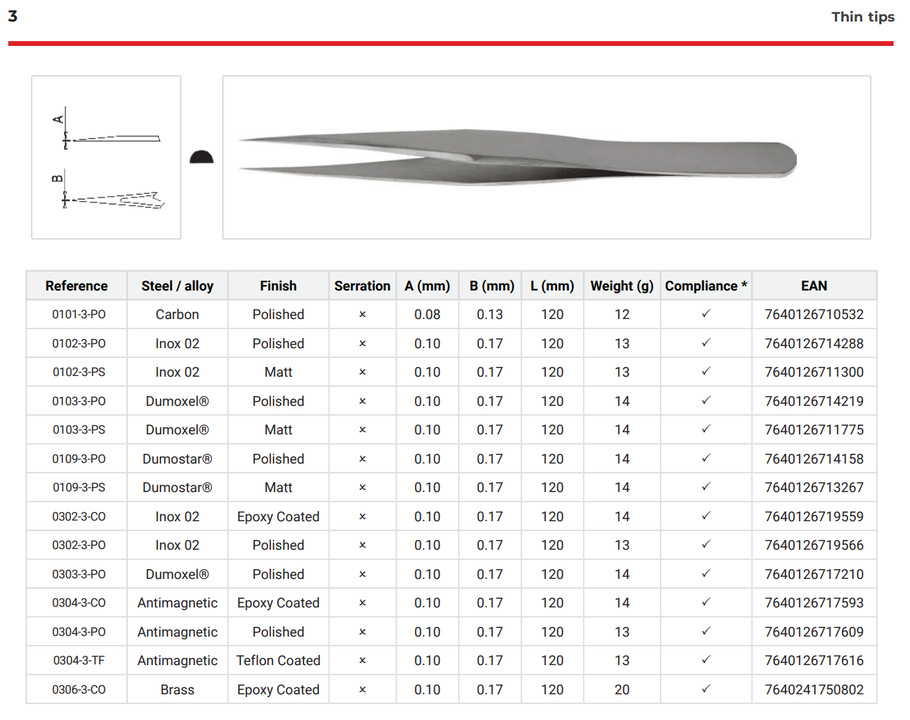Select reference 0303-3-PO

pyautogui.click(x=79, y=574)
